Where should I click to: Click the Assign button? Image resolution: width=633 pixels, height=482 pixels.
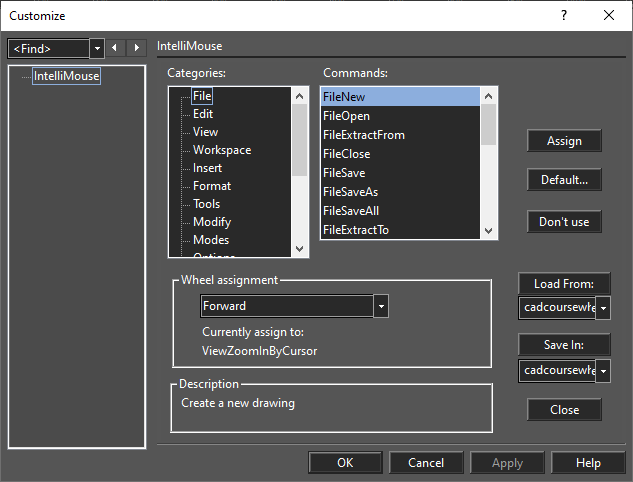tap(564, 141)
